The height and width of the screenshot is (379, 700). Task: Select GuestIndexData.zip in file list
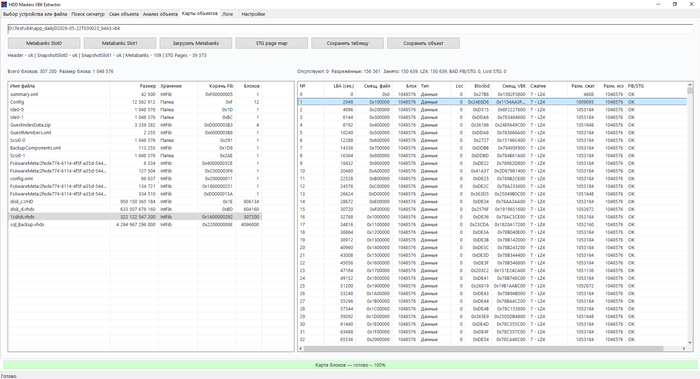[x=135, y=125]
